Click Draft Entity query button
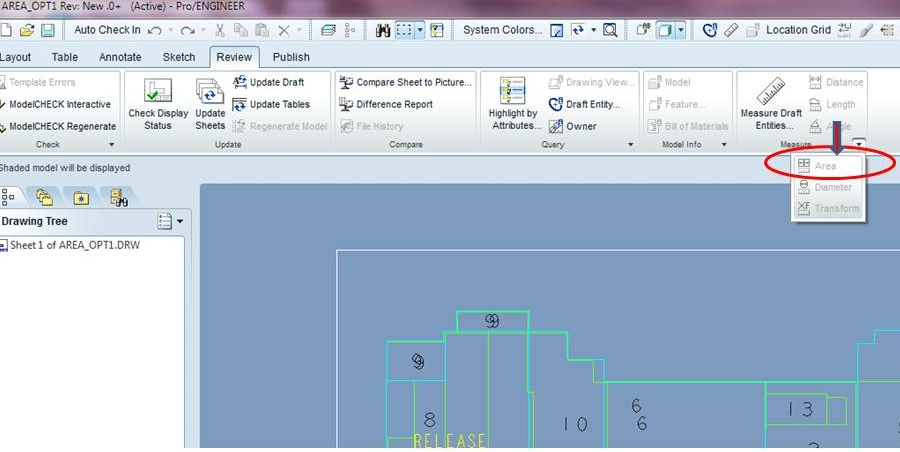The width and height of the screenshot is (900, 452). (x=584, y=105)
